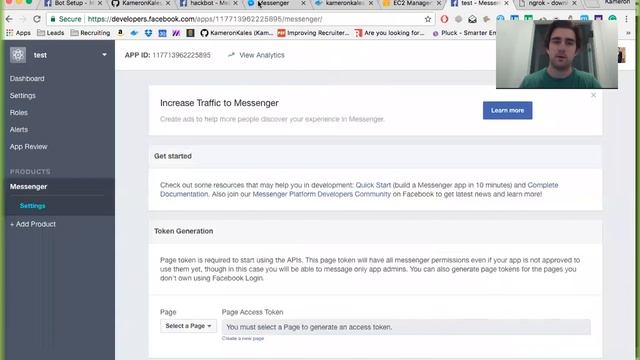
Task: Go back with the browser back arrow
Action: tap(9, 19)
